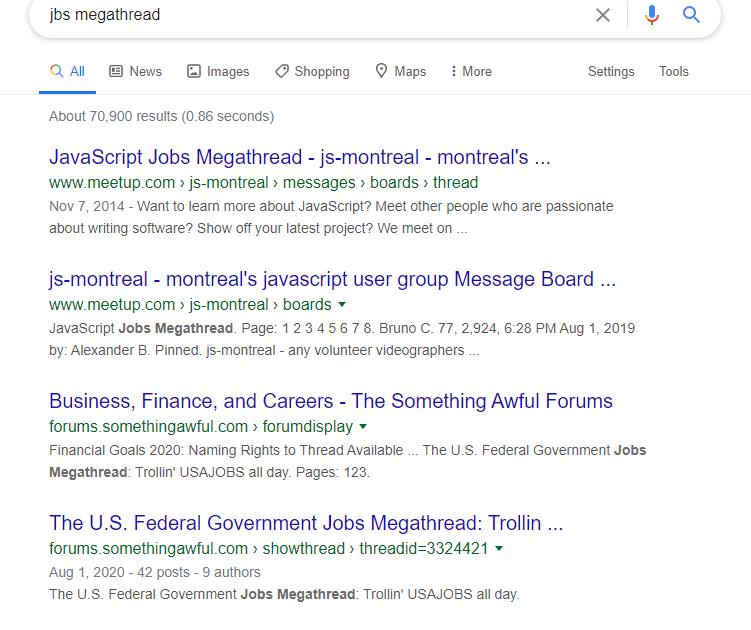The height and width of the screenshot is (630, 751).
Task: Click the blue magnifying glass search button
Action: (x=691, y=15)
